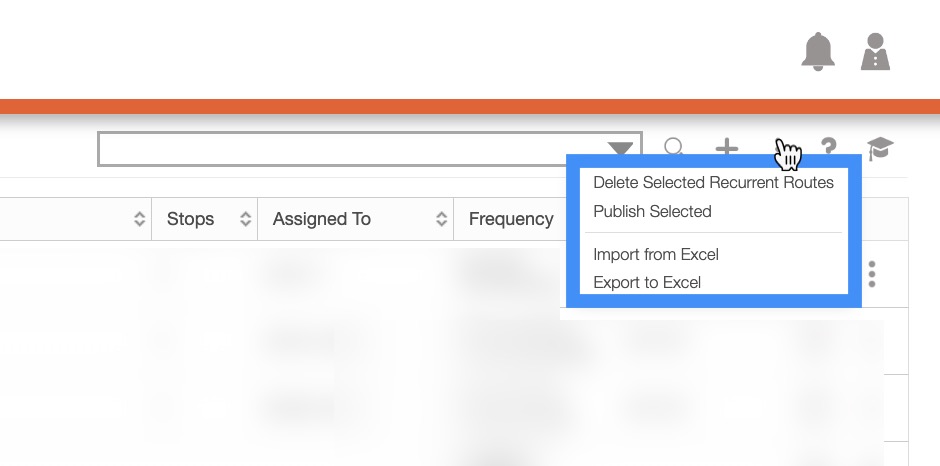Click the Frequency column header
The image size is (940, 466).
511,219
